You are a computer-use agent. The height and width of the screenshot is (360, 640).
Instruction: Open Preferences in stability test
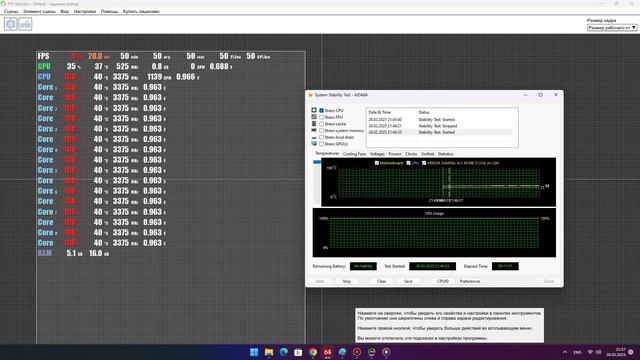click(470, 281)
